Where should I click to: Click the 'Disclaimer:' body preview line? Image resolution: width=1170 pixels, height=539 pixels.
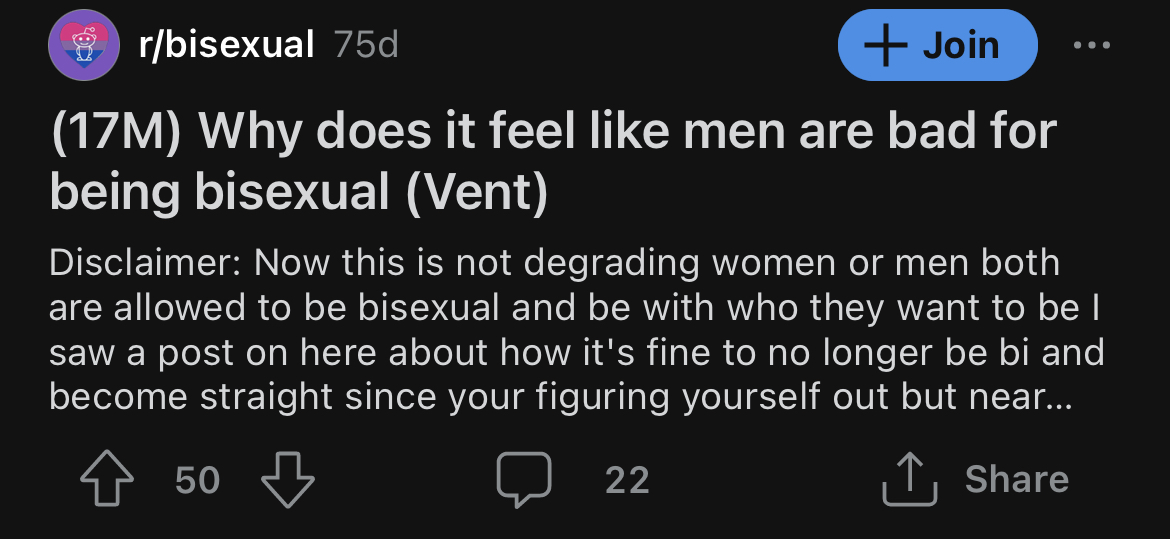(554, 264)
